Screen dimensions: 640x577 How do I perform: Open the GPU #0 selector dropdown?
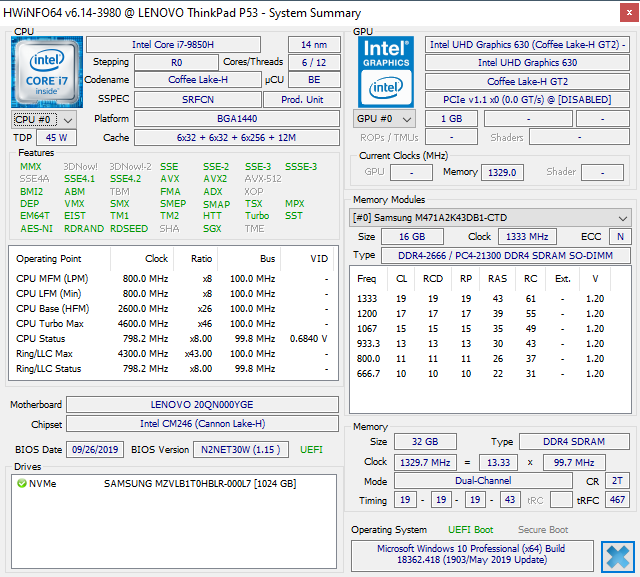pos(385,118)
